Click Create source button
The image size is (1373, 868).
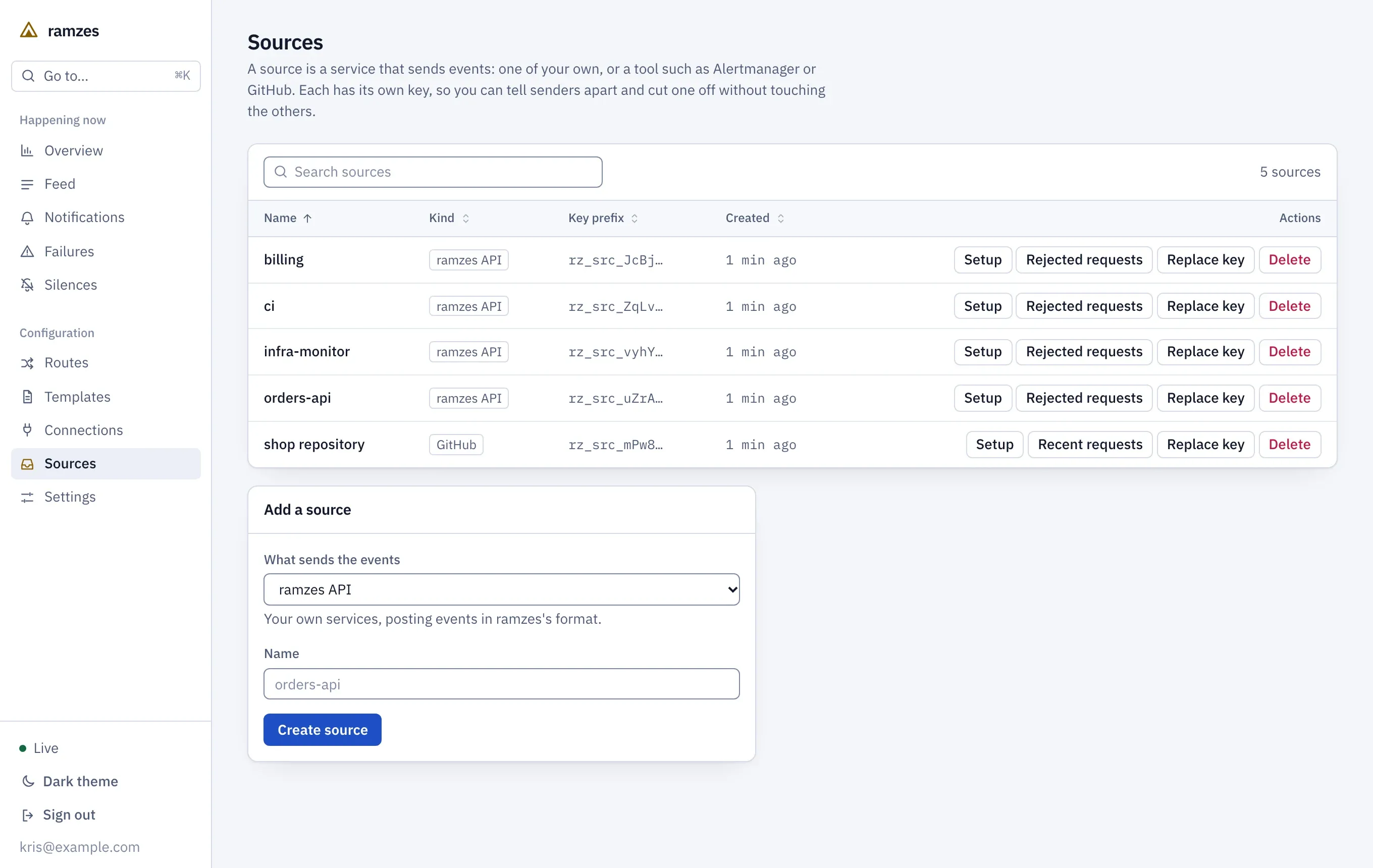point(322,730)
